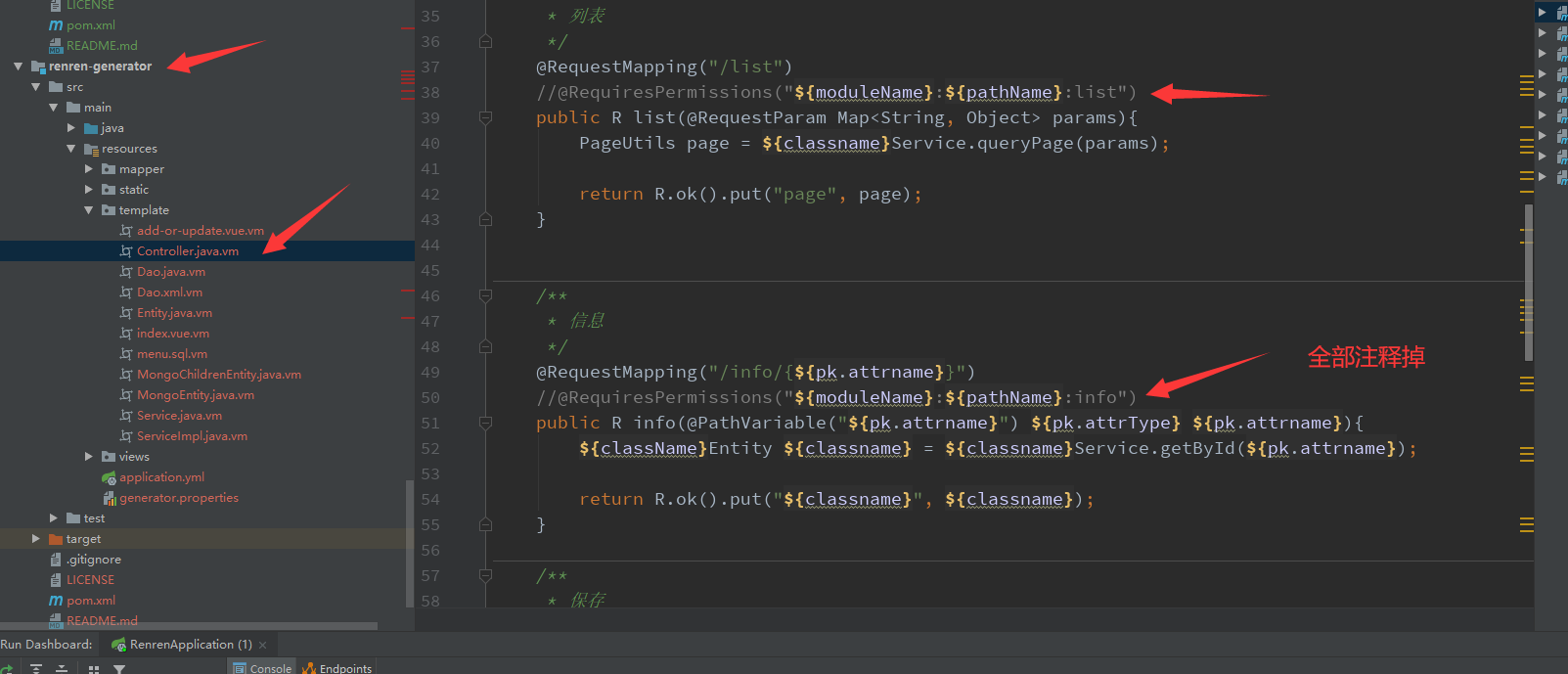The image size is (1568, 674).
Task: Click the application.yml Spring leaf icon
Action: [109, 477]
